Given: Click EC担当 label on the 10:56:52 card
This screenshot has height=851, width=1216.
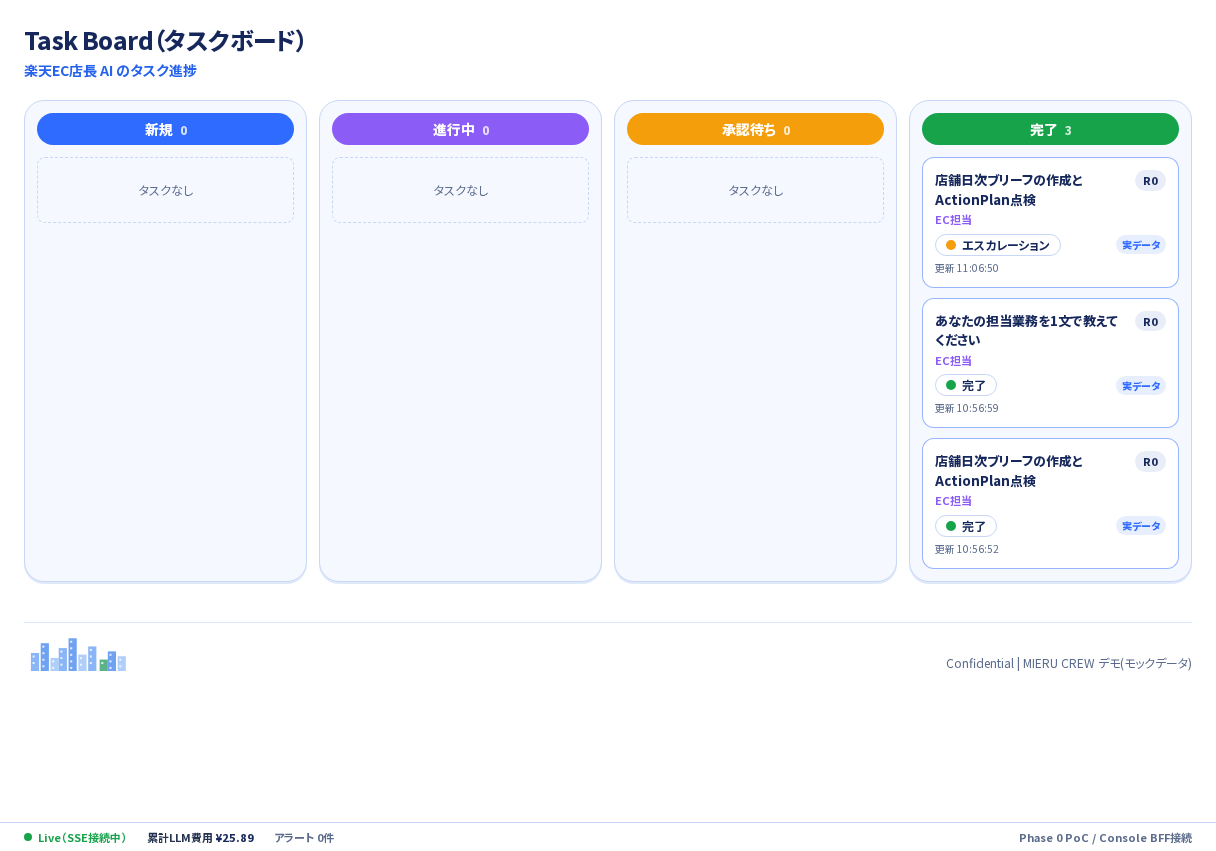Looking at the screenshot, I should tap(953, 501).
